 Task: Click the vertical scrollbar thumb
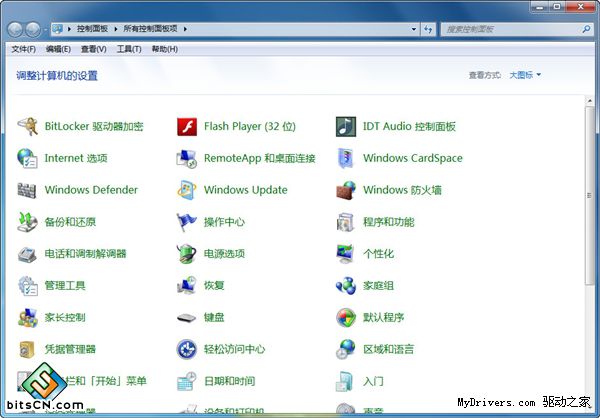589,195
